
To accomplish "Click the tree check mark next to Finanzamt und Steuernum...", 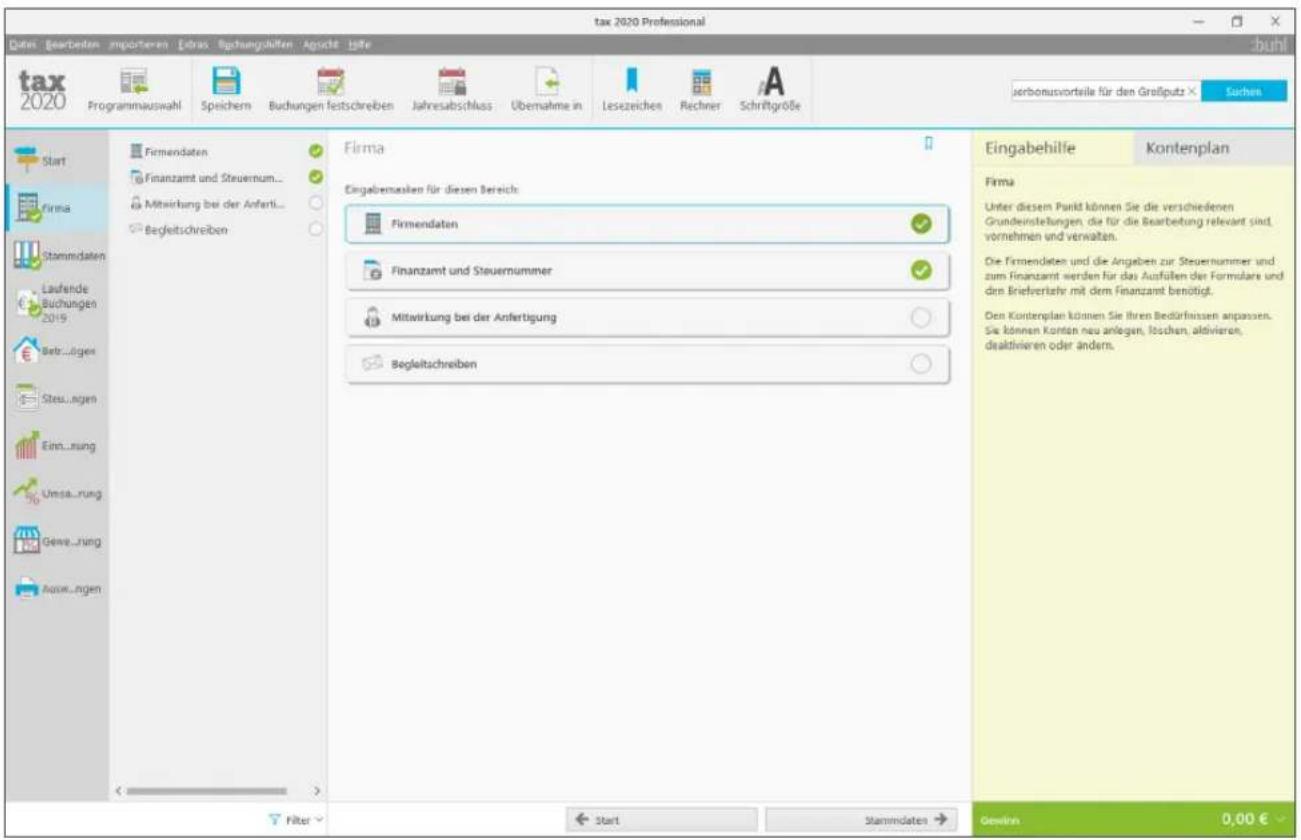I will [316, 177].
